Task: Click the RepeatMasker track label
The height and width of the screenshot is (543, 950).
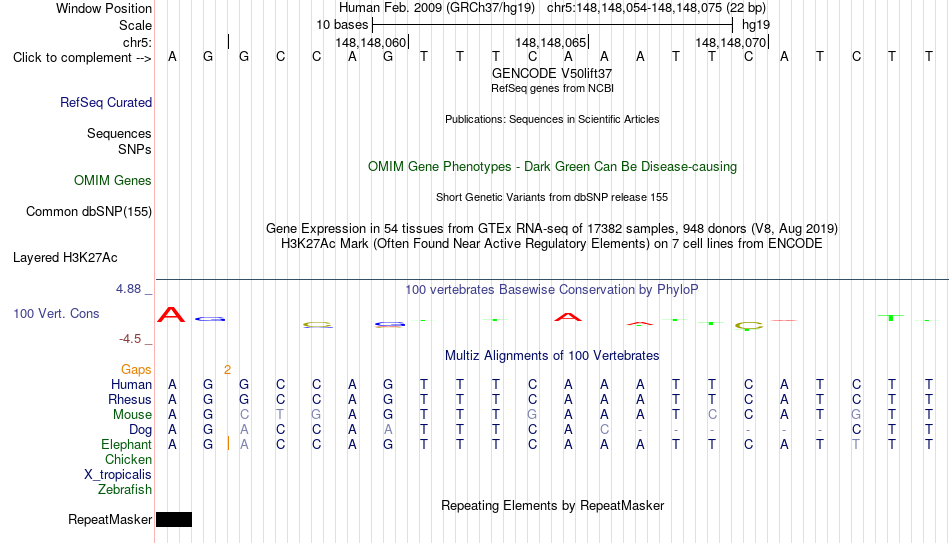Action: click(x=110, y=519)
